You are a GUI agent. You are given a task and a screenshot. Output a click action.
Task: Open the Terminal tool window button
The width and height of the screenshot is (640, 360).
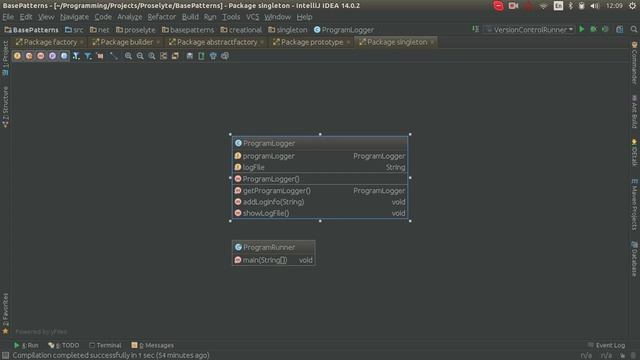(x=105, y=345)
